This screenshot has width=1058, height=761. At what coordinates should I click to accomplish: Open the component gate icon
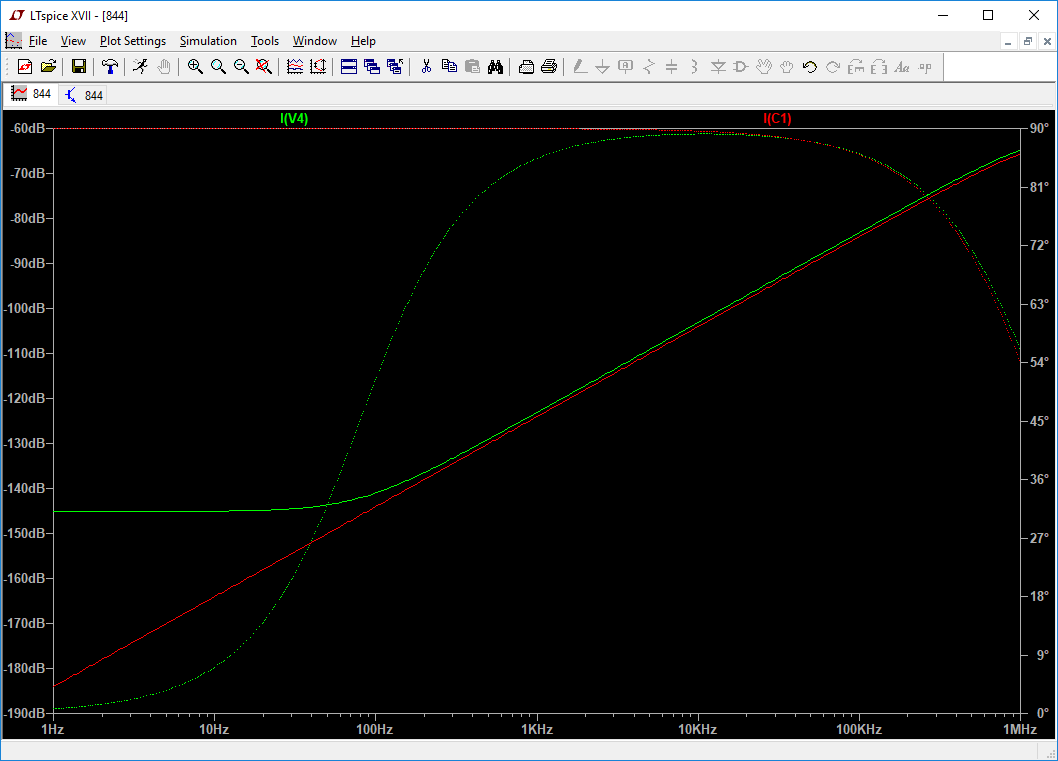pyautogui.click(x=741, y=67)
